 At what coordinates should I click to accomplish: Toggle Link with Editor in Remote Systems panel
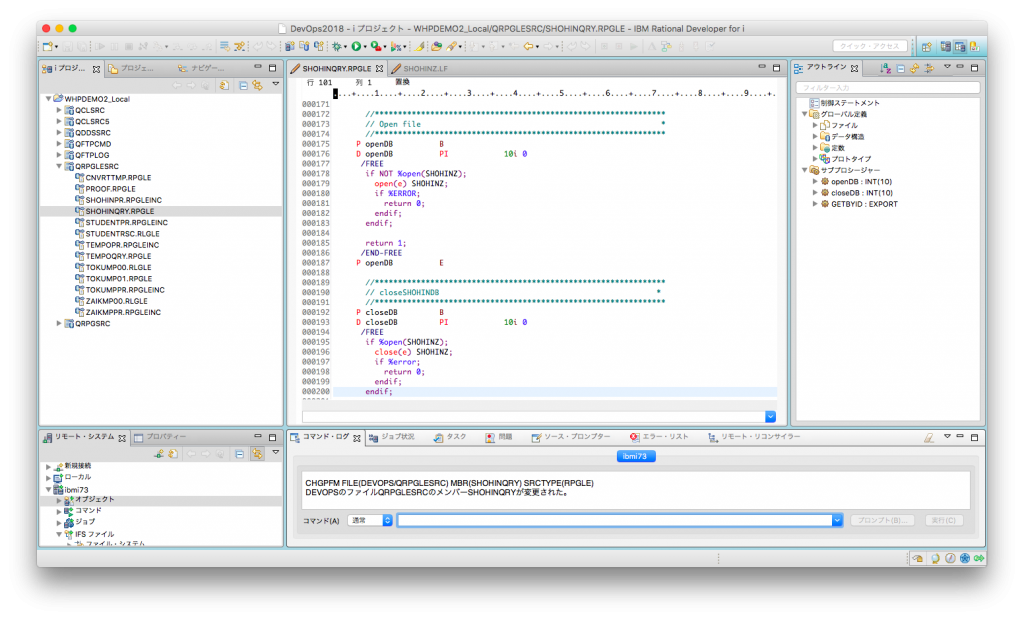pos(257,454)
